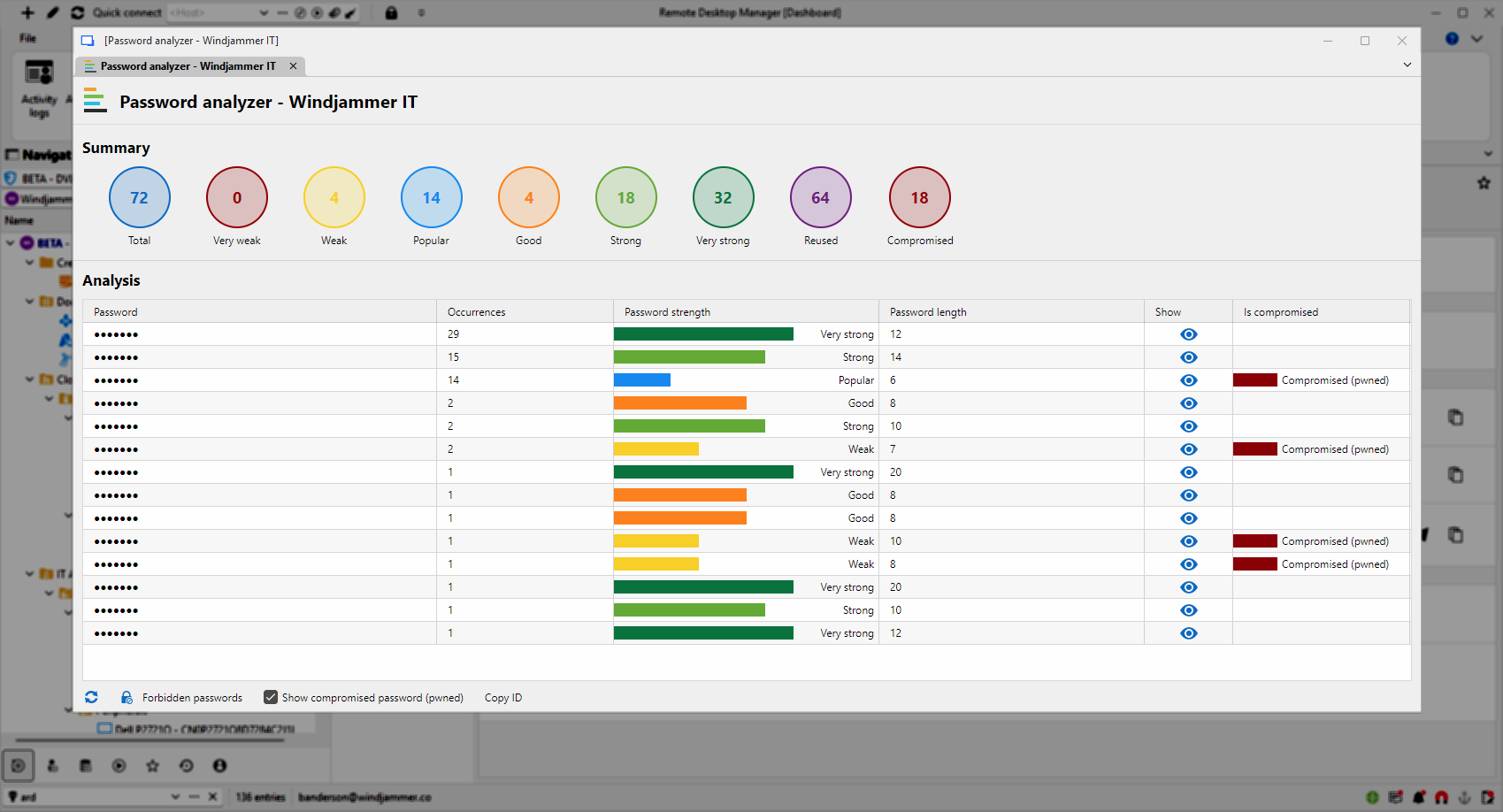Click the Total 72 summary circle
The height and width of the screenshot is (812, 1503).
point(140,197)
